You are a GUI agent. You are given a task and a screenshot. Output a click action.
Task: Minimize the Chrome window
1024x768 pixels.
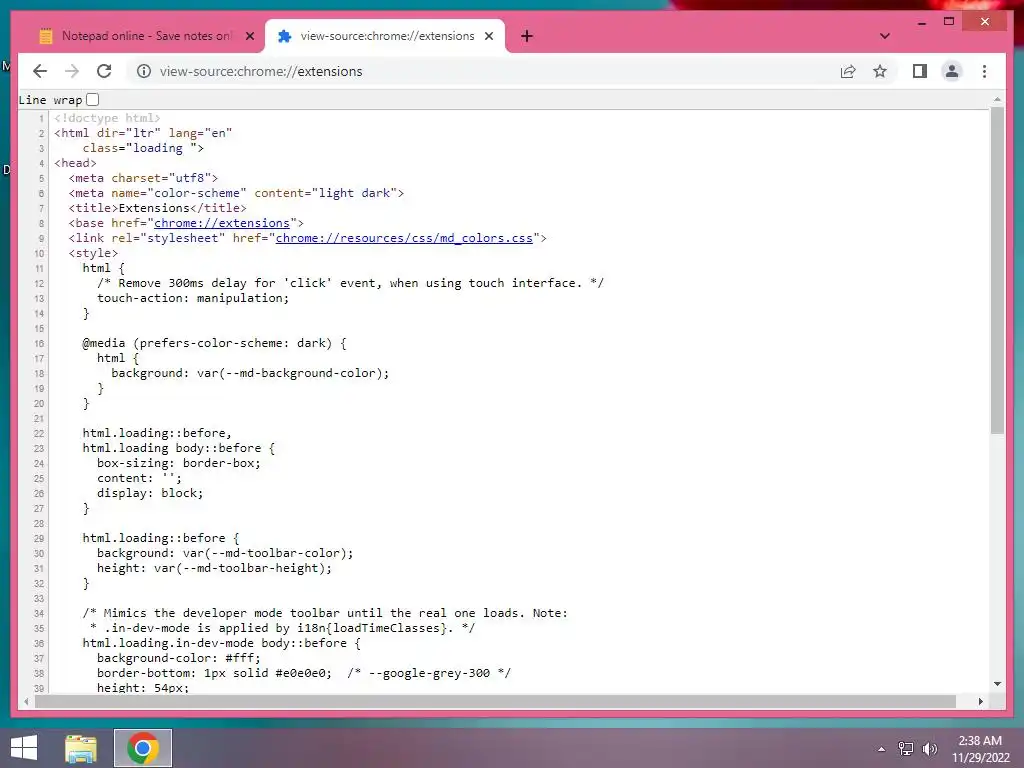(921, 22)
